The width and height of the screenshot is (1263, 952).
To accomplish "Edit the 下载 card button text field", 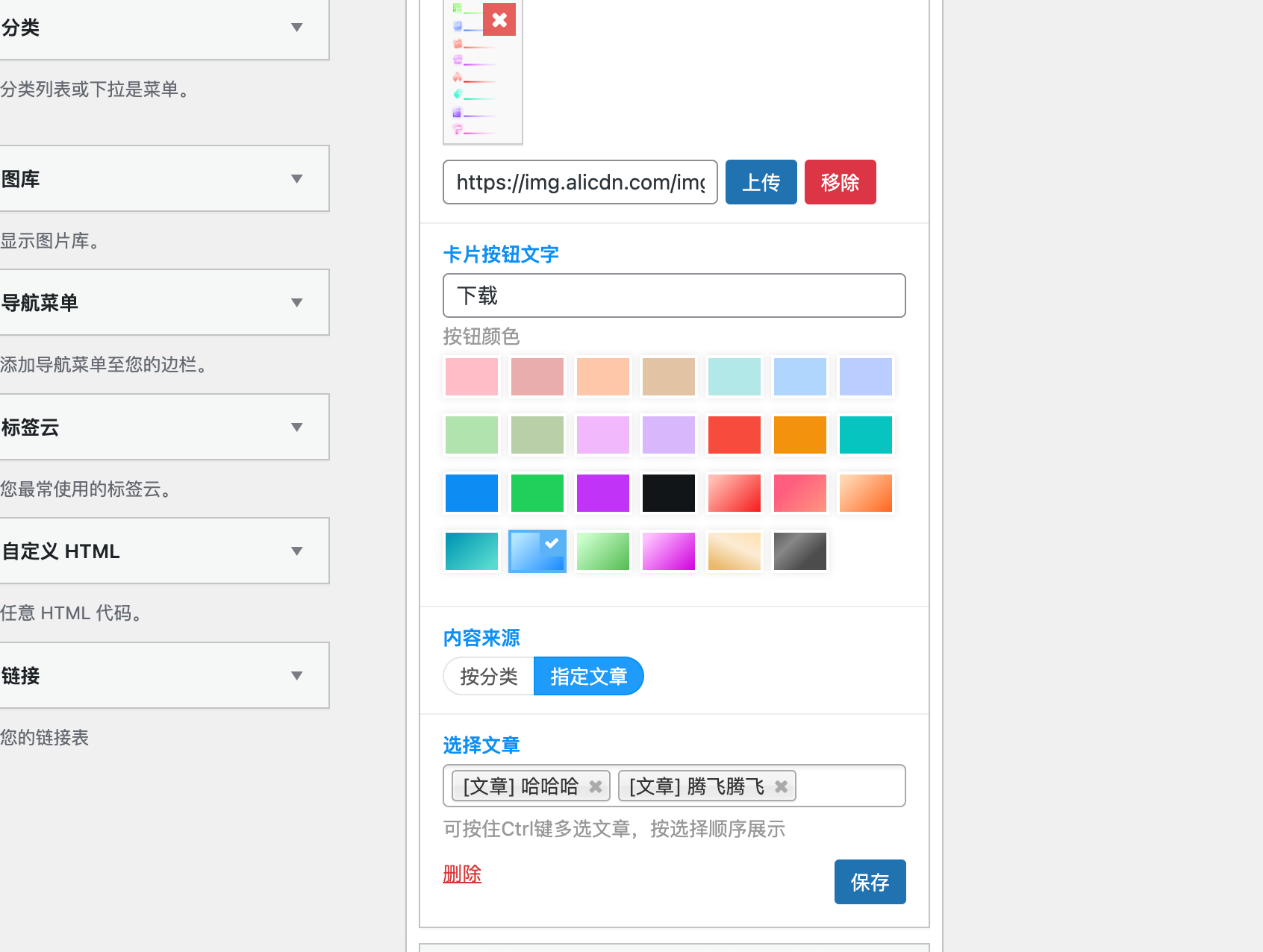I will tap(674, 295).
